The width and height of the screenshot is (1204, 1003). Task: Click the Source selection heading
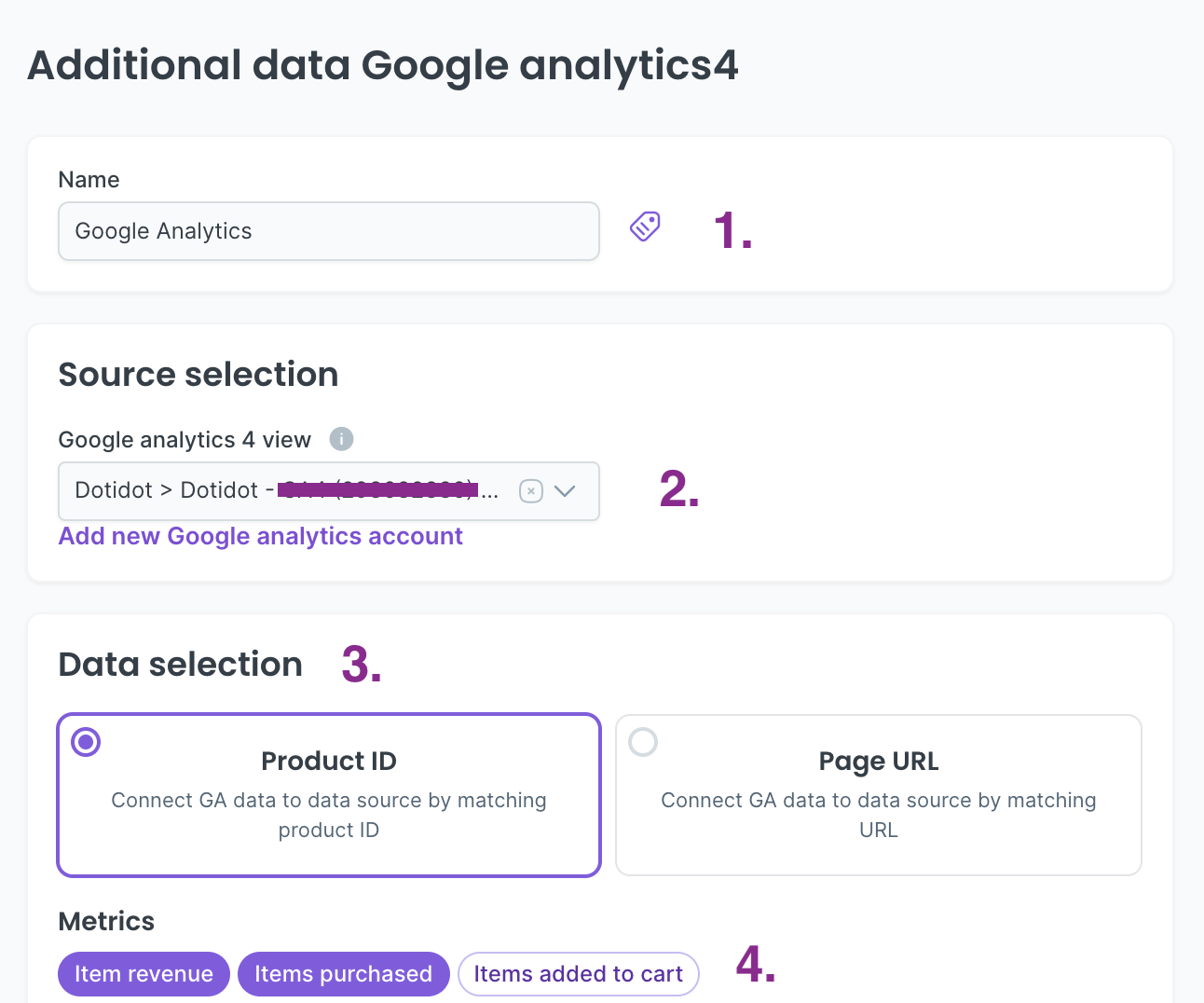click(198, 375)
